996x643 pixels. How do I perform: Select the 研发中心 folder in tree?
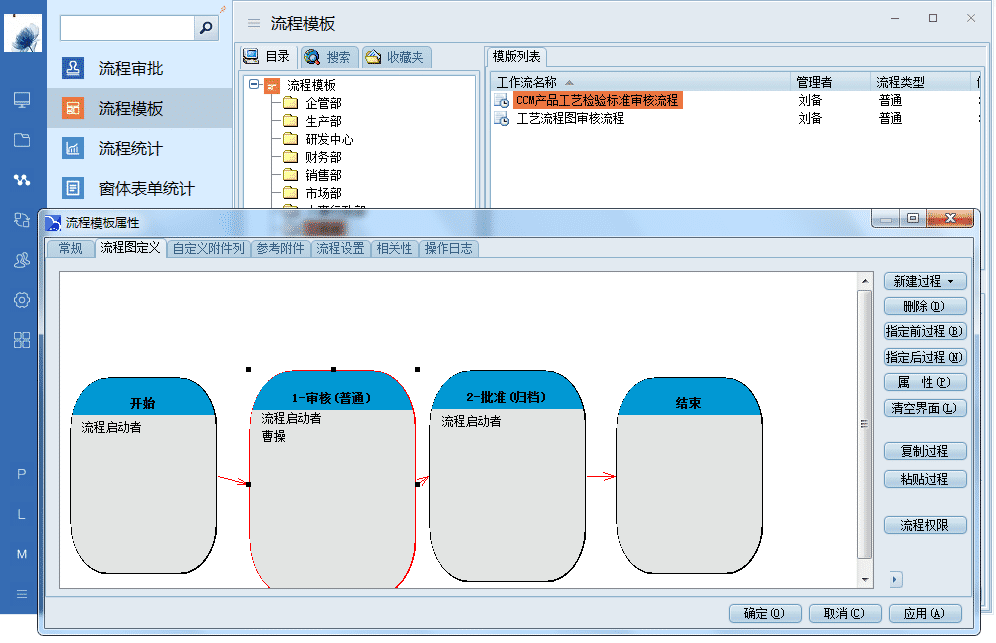click(x=328, y=140)
